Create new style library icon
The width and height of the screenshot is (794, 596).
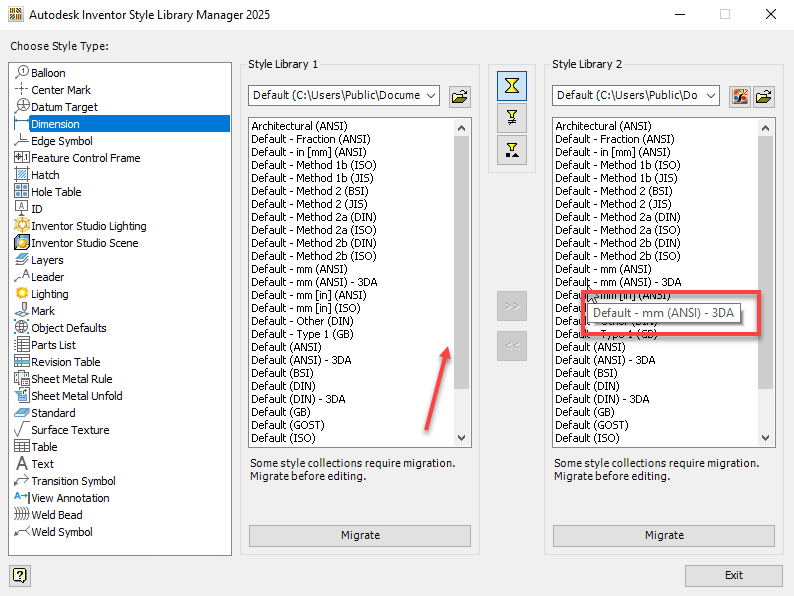[739, 96]
